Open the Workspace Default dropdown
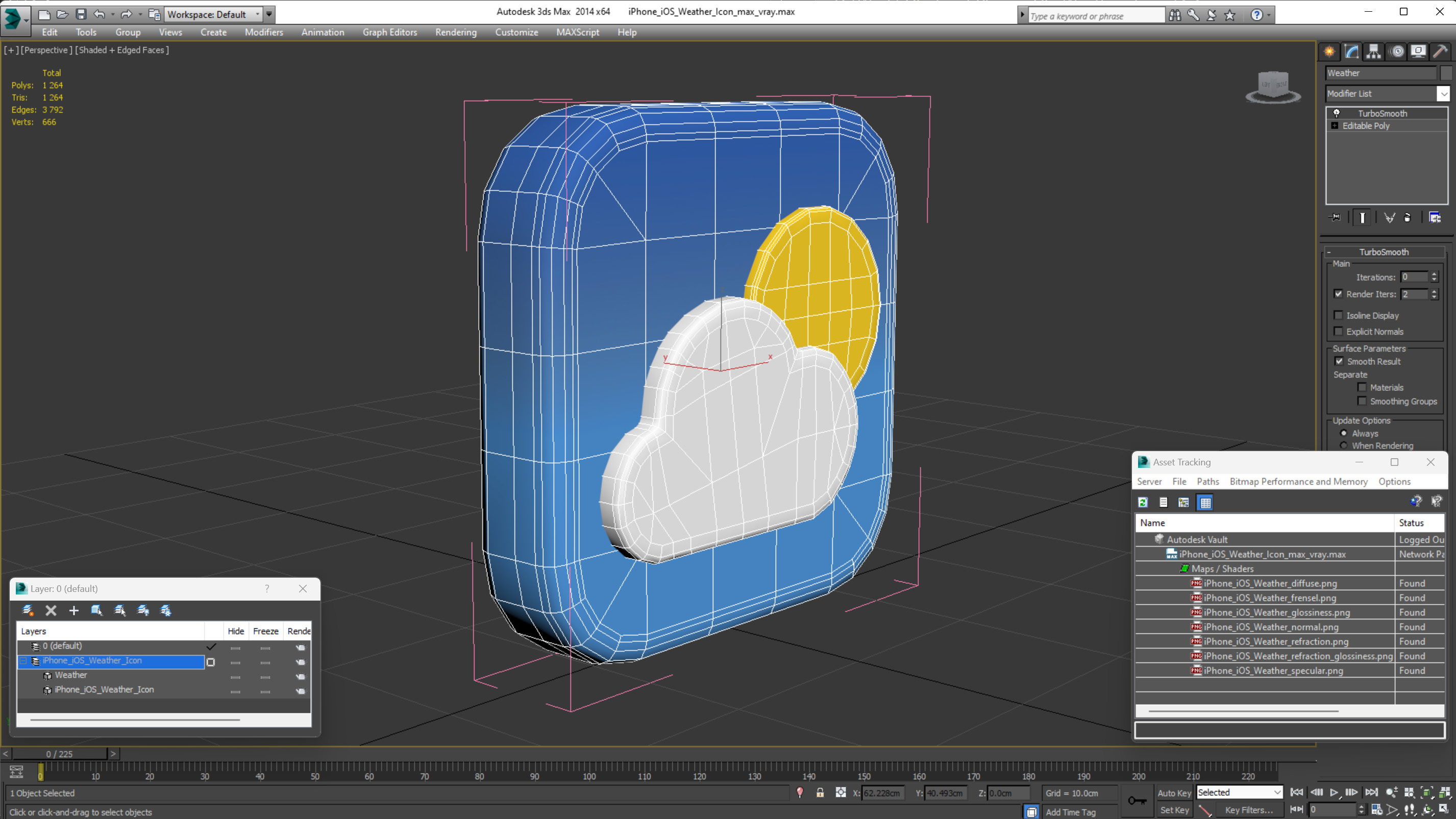 pyautogui.click(x=213, y=14)
